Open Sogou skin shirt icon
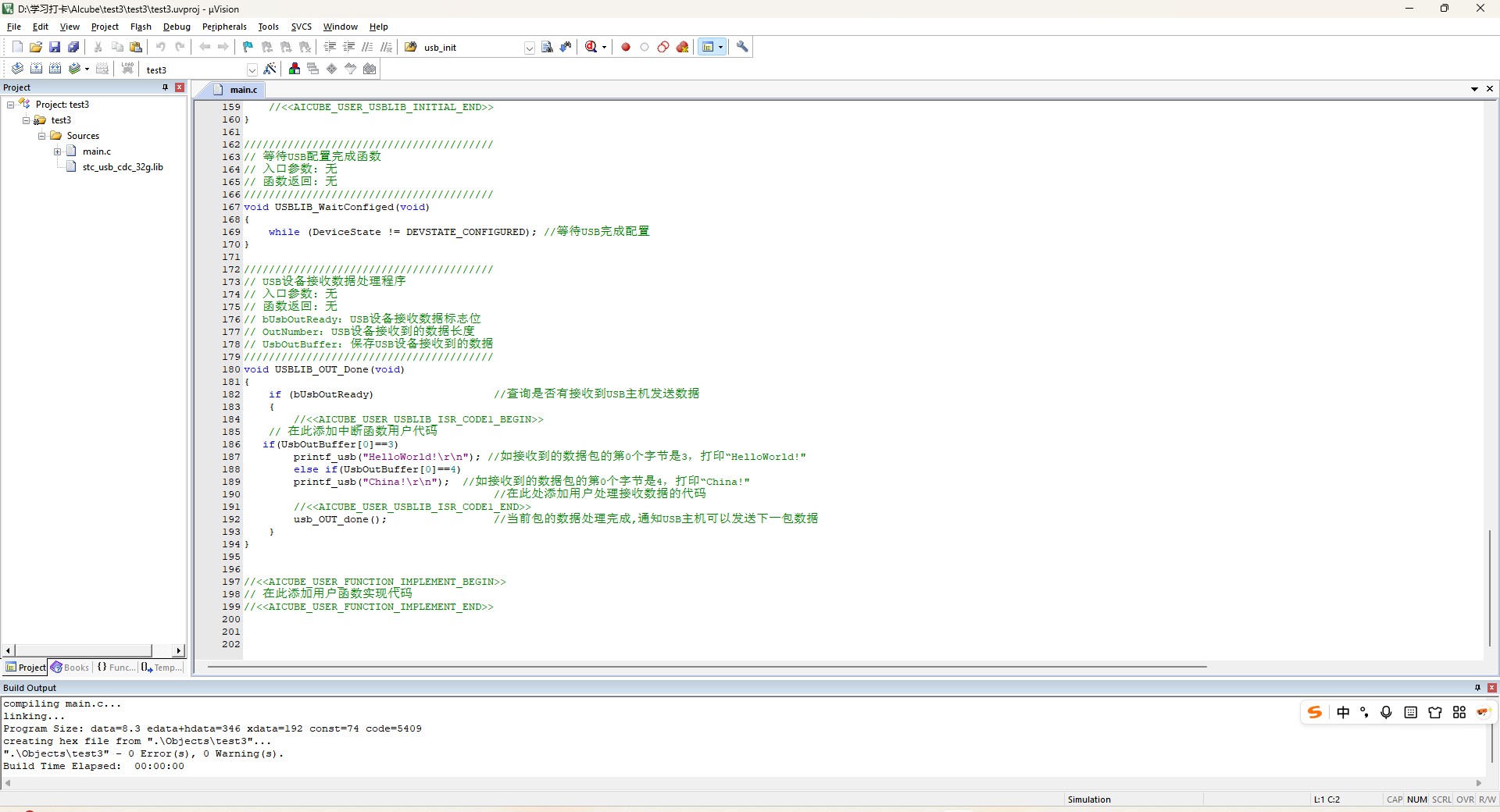 tap(1434, 712)
